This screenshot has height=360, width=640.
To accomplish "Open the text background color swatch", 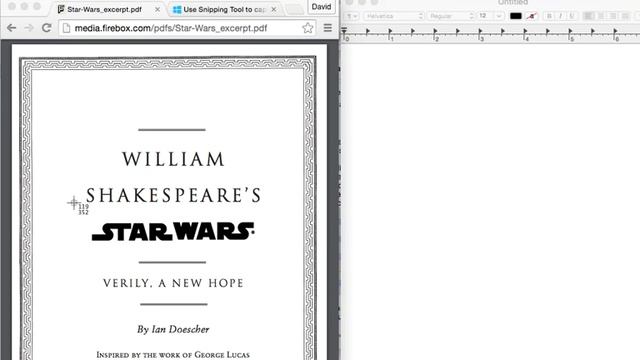I will click(x=531, y=16).
